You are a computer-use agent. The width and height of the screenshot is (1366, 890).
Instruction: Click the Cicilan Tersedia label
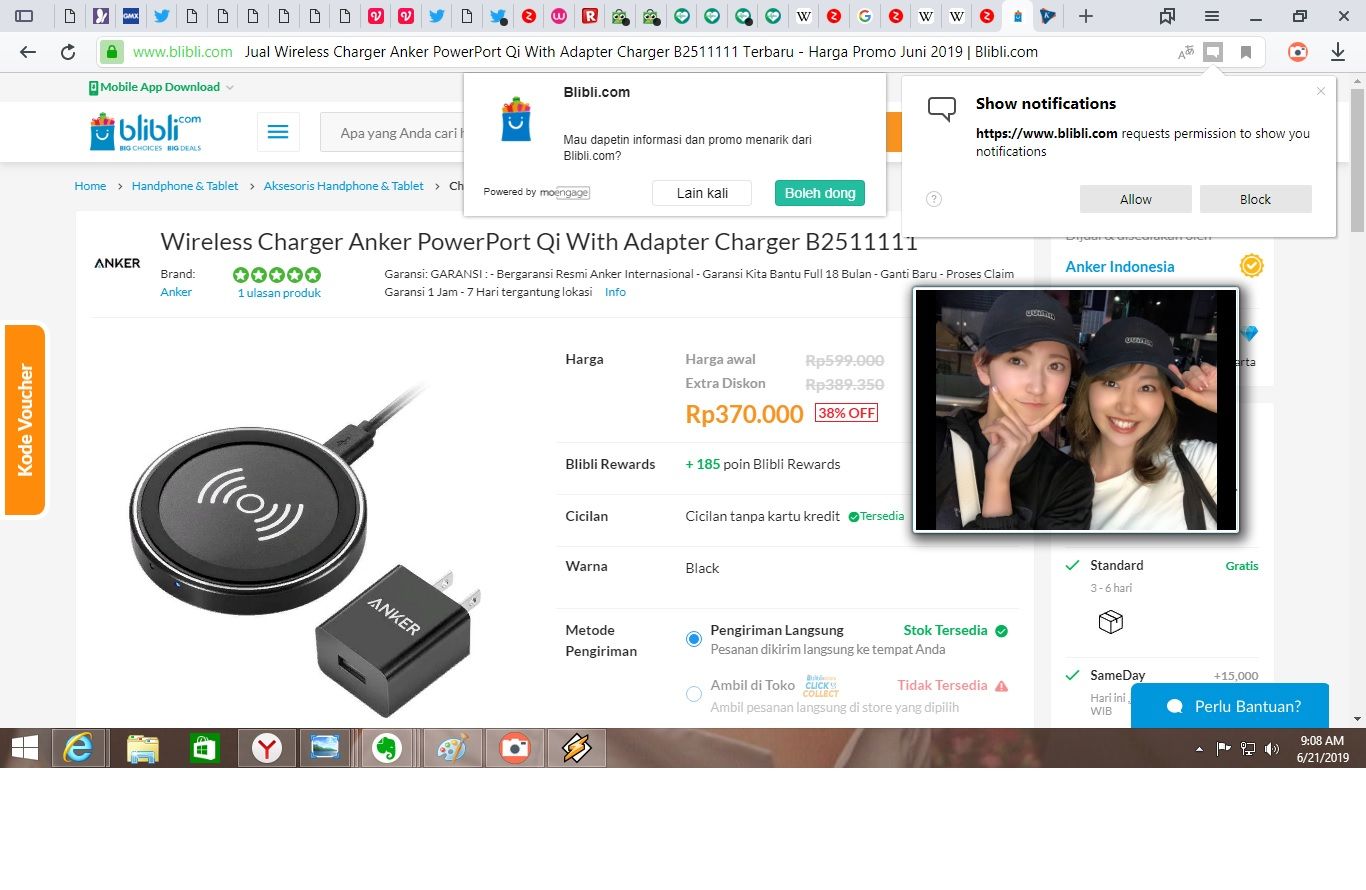coord(876,516)
